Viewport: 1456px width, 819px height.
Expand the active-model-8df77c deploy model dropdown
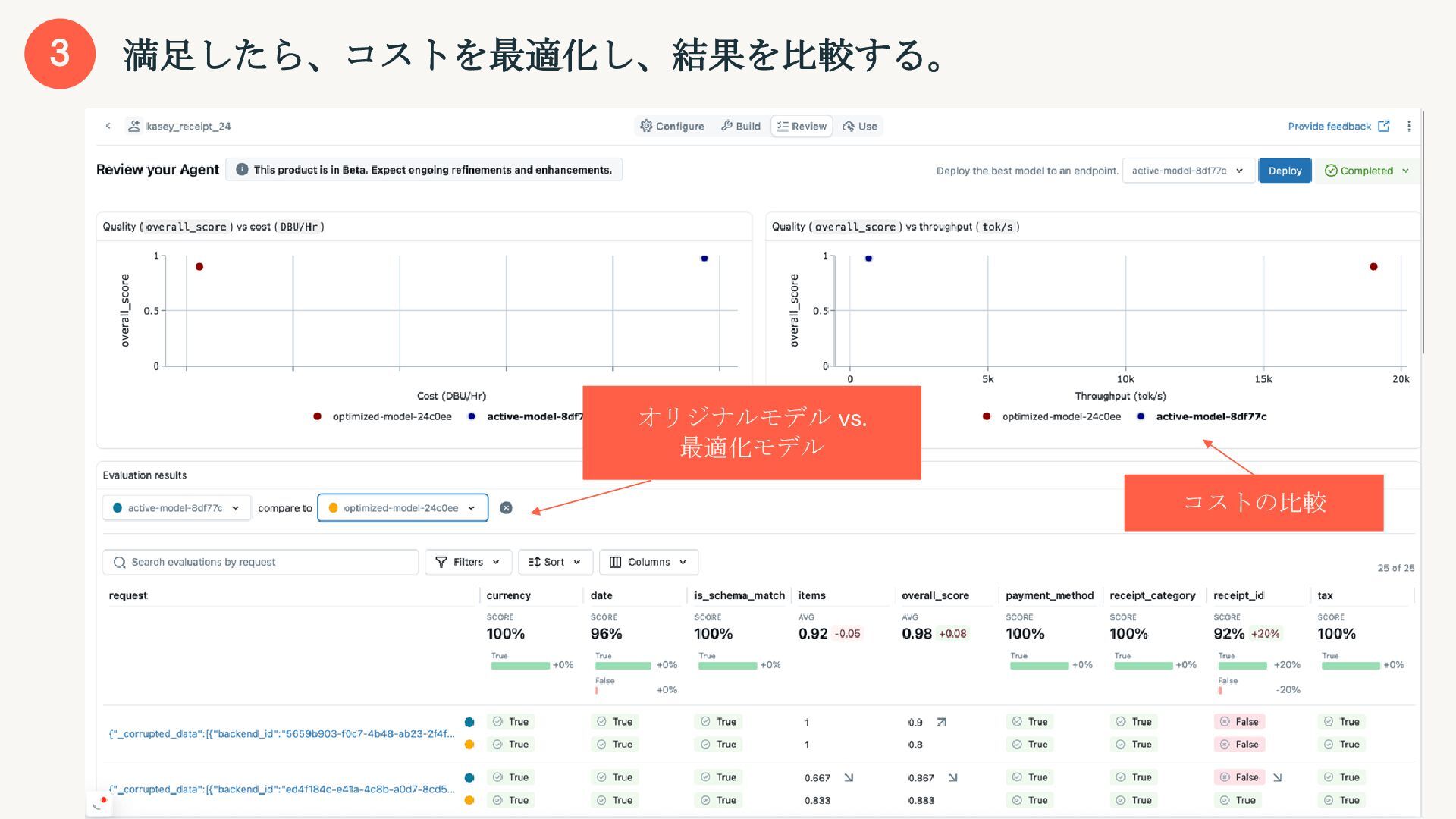[x=1187, y=171]
